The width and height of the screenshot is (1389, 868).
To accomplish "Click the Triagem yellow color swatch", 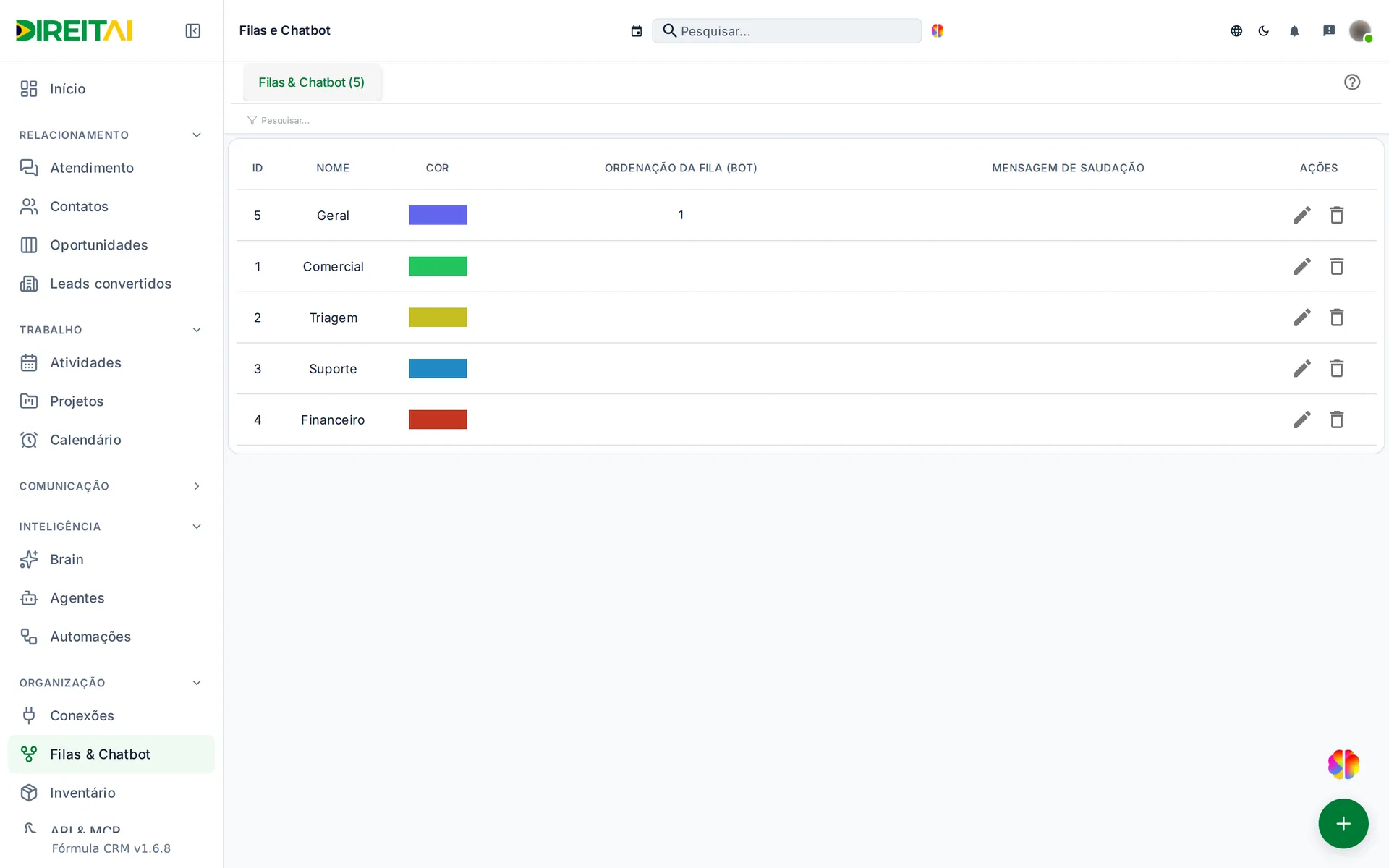I will pos(438,318).
